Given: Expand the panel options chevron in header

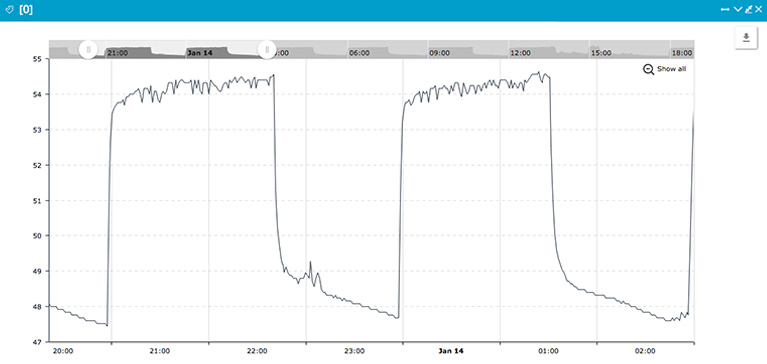Looking at the screenshot, I should (738, 10).
